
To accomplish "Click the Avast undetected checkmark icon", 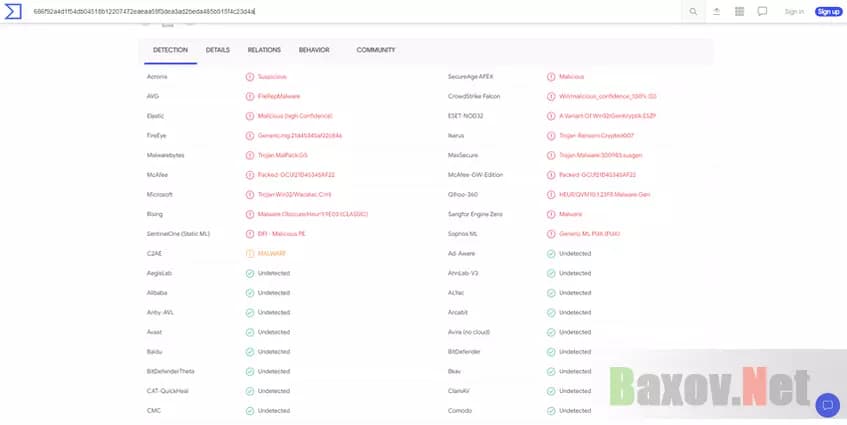I will (x=250, y=332).
